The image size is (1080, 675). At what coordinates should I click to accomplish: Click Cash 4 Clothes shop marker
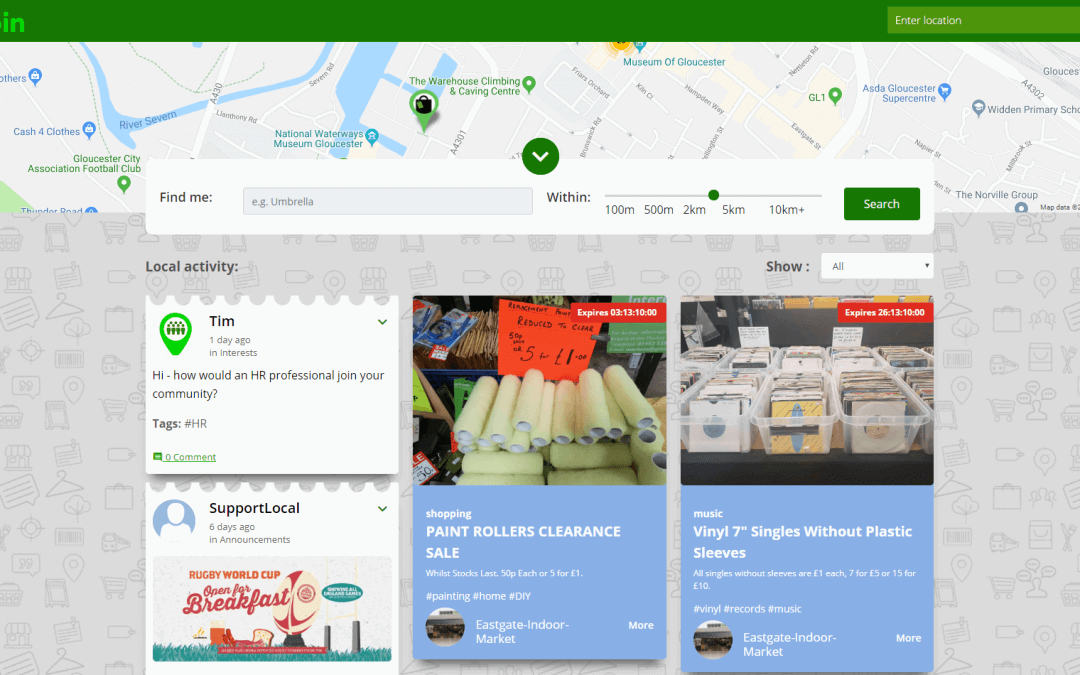pyautogui.click(x=89, y=129)
